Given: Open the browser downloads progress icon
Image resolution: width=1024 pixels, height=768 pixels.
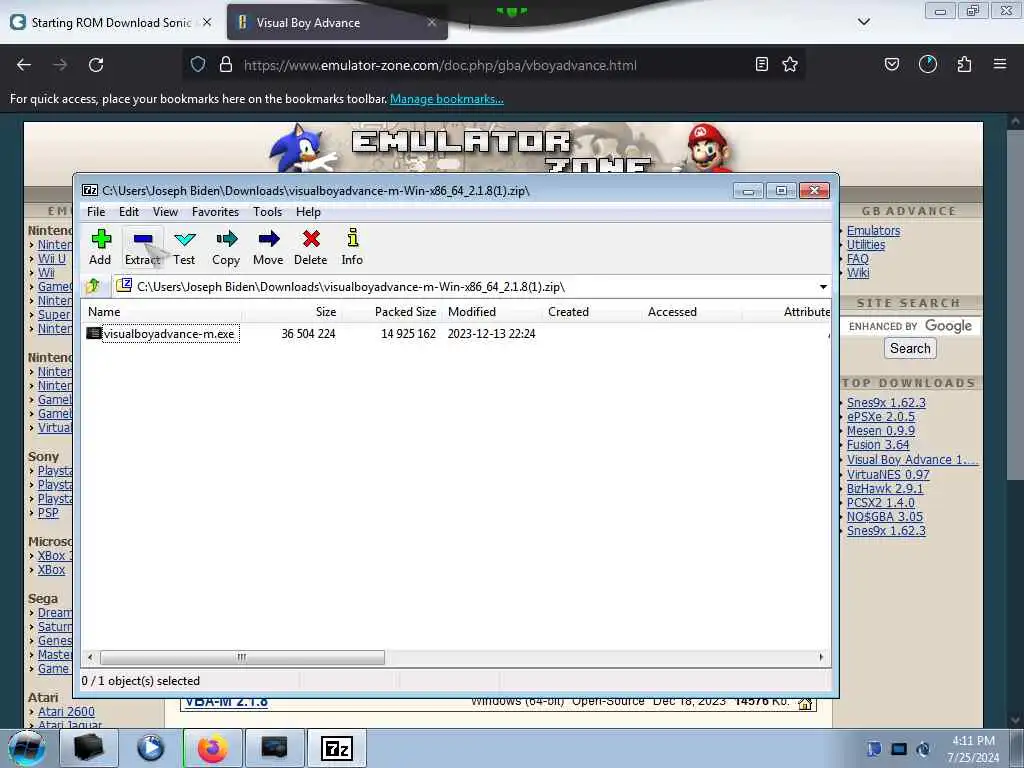Looking at the screenshot, I should [x=928, y=64].
